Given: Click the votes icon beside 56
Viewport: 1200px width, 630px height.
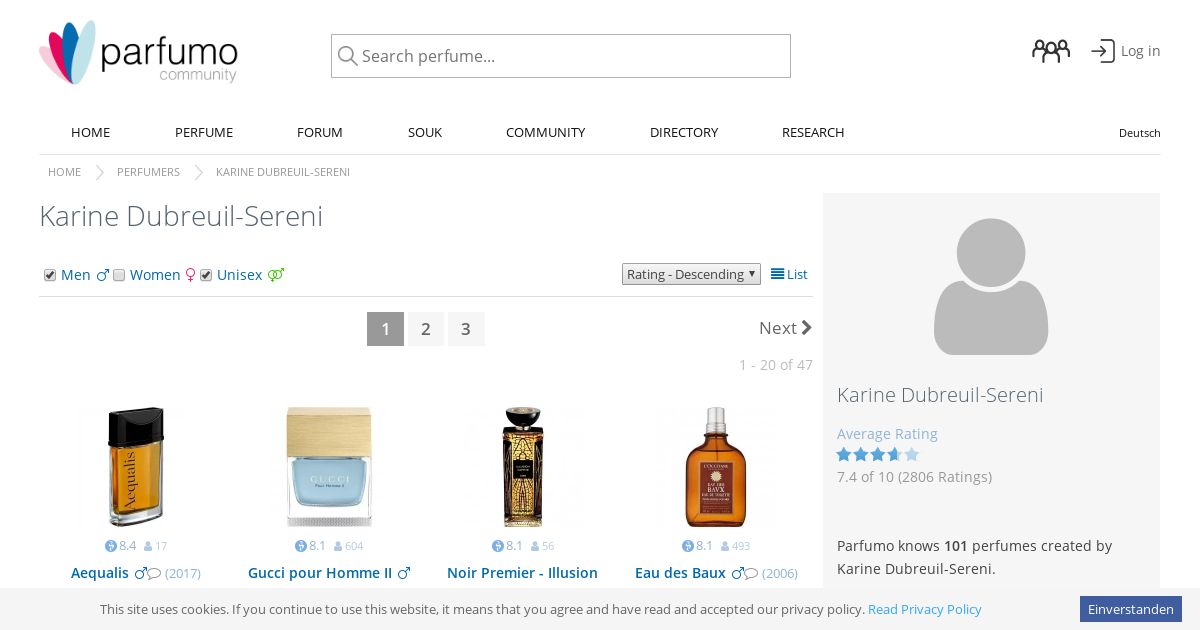Looking at the screenshot, I should 535,547.
